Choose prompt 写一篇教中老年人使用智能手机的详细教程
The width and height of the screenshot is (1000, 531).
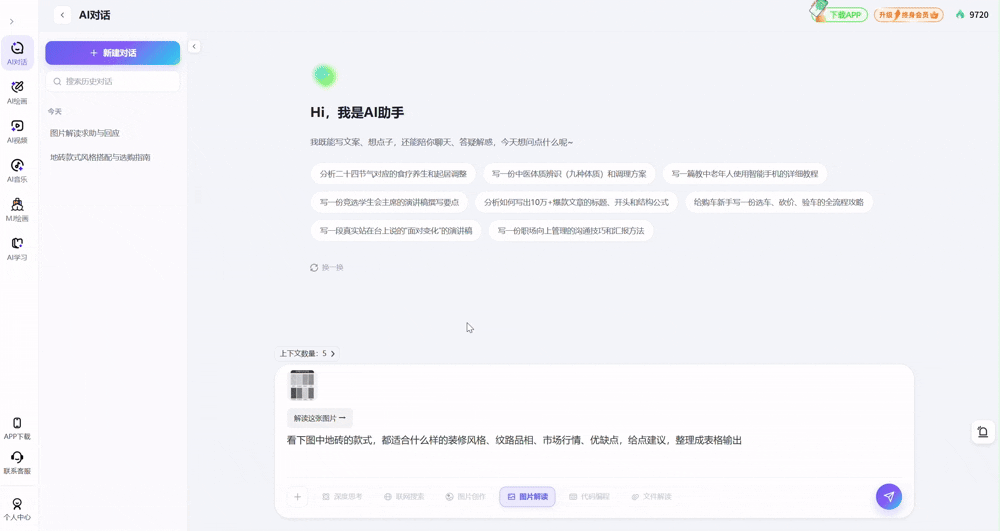click(744, 174)
